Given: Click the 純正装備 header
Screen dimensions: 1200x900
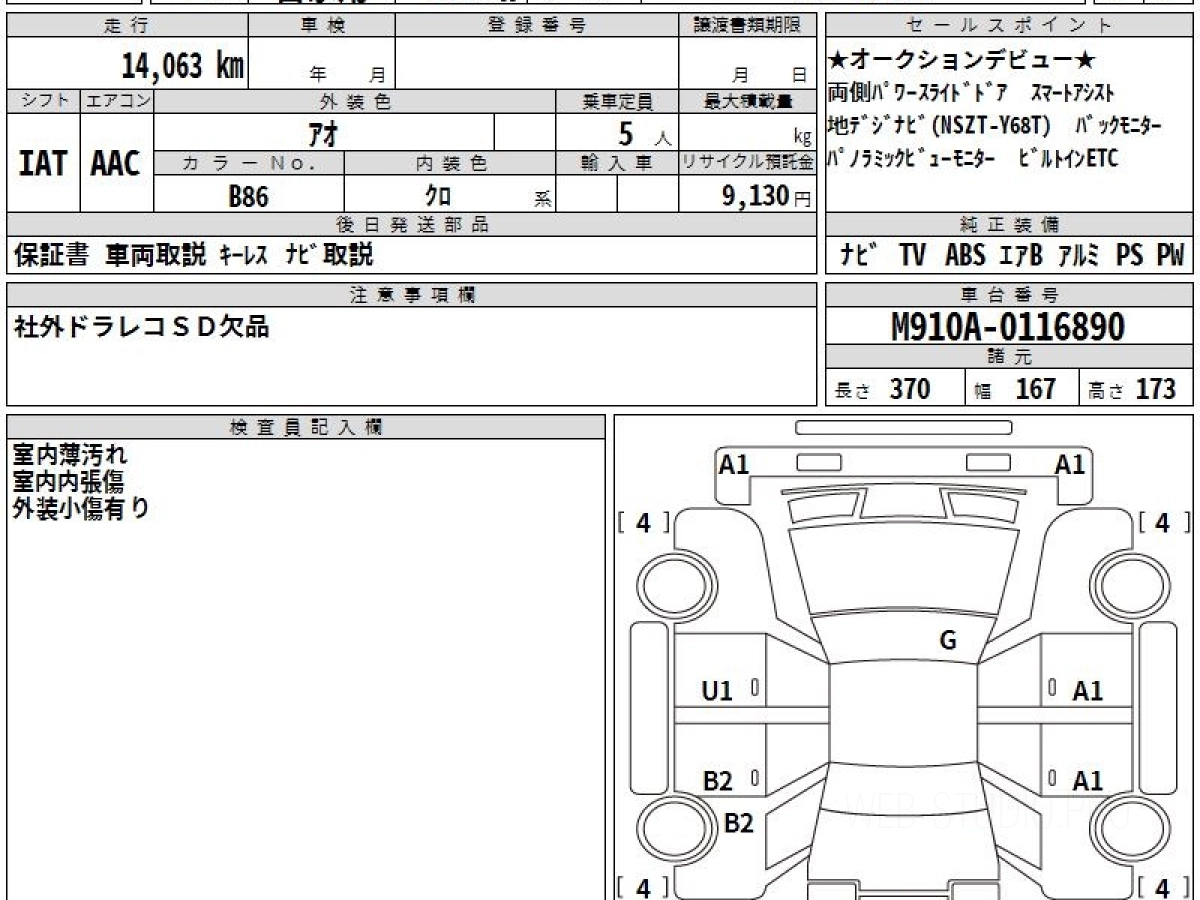Looking at the screenshot, I should pyautogui.click(x=1010, y=225).
